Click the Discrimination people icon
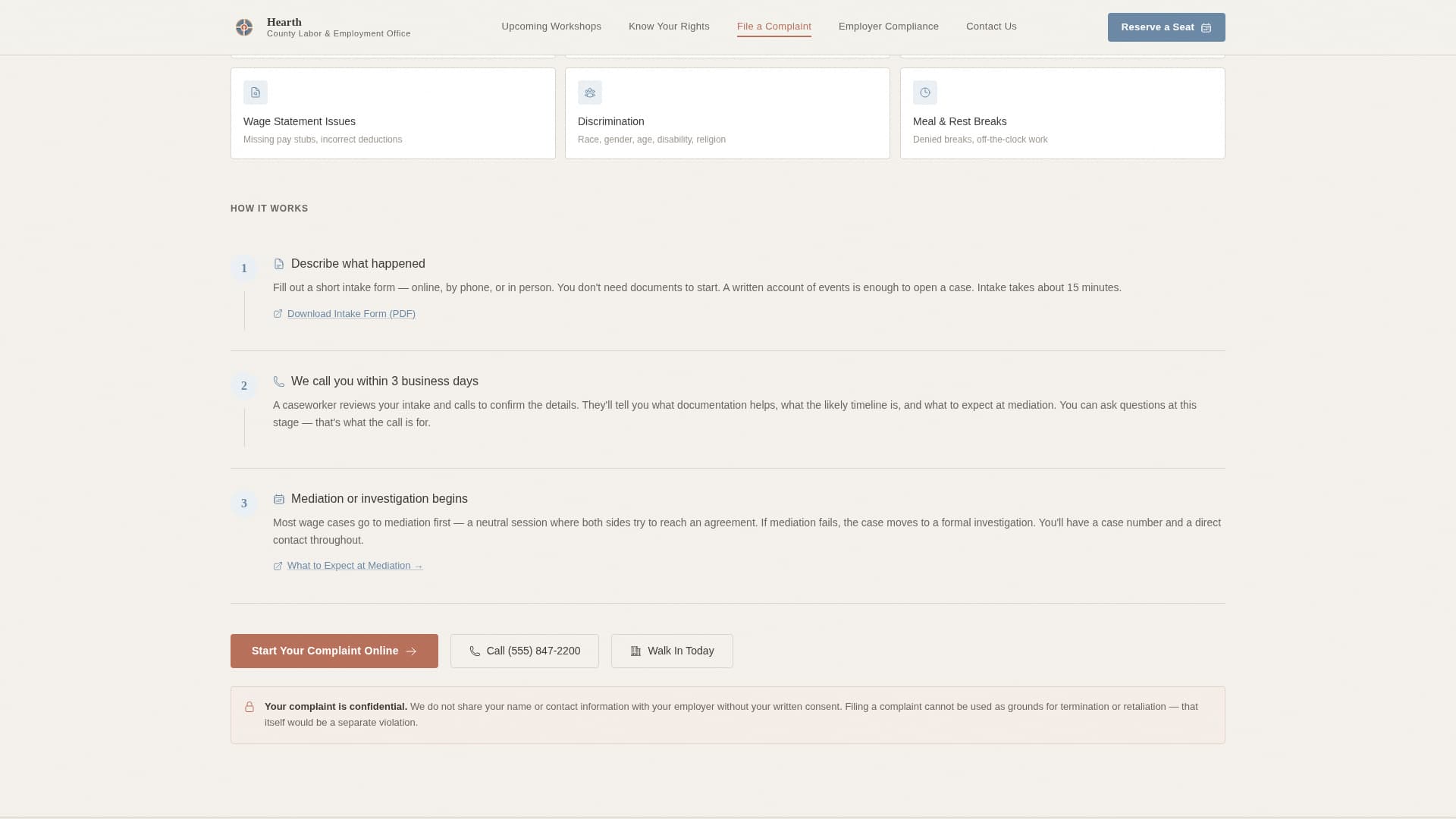This screenshot has height=819, width=1456. pos(590,93)
